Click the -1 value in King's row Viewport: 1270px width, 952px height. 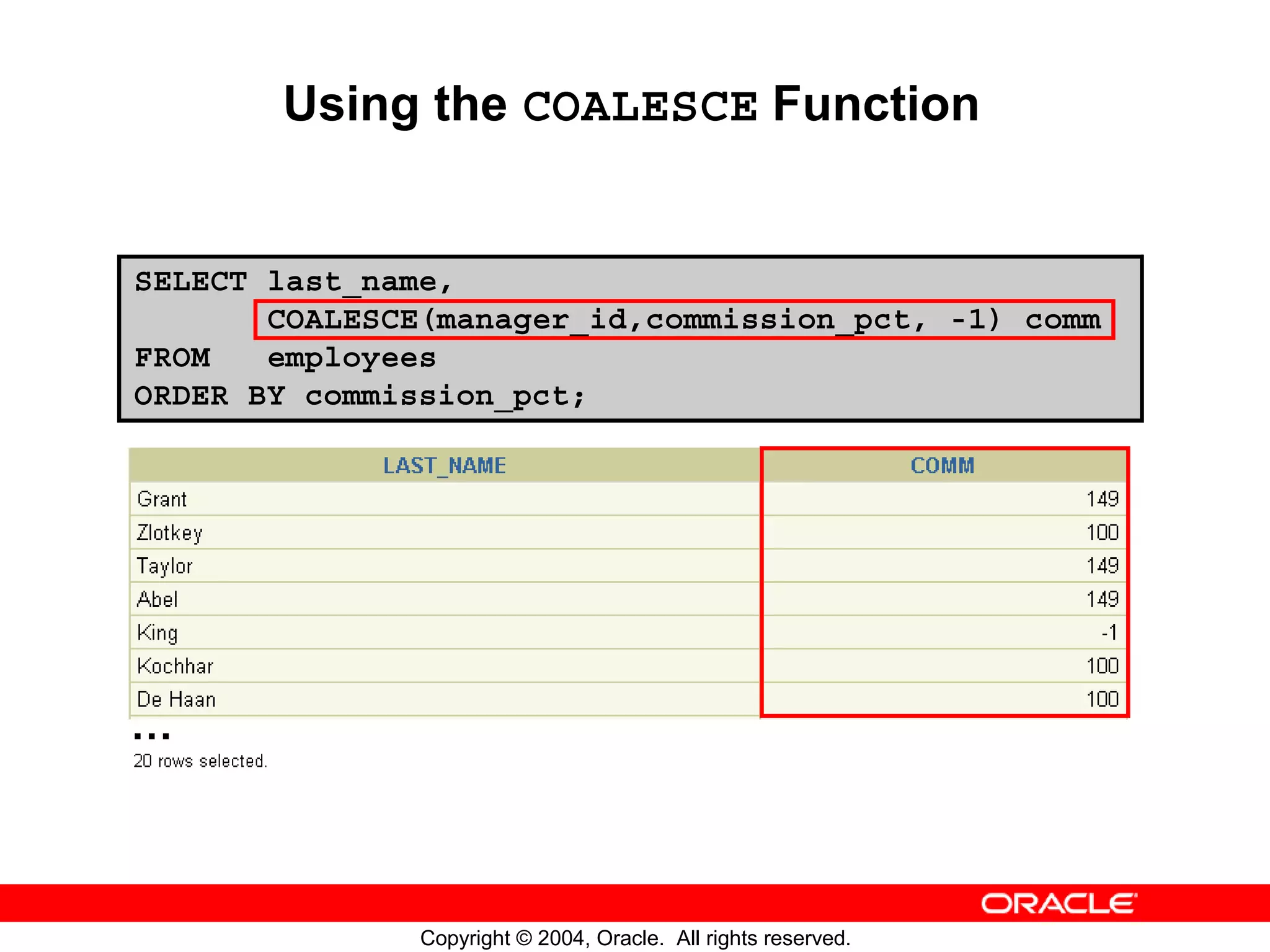click(1109, 633)
